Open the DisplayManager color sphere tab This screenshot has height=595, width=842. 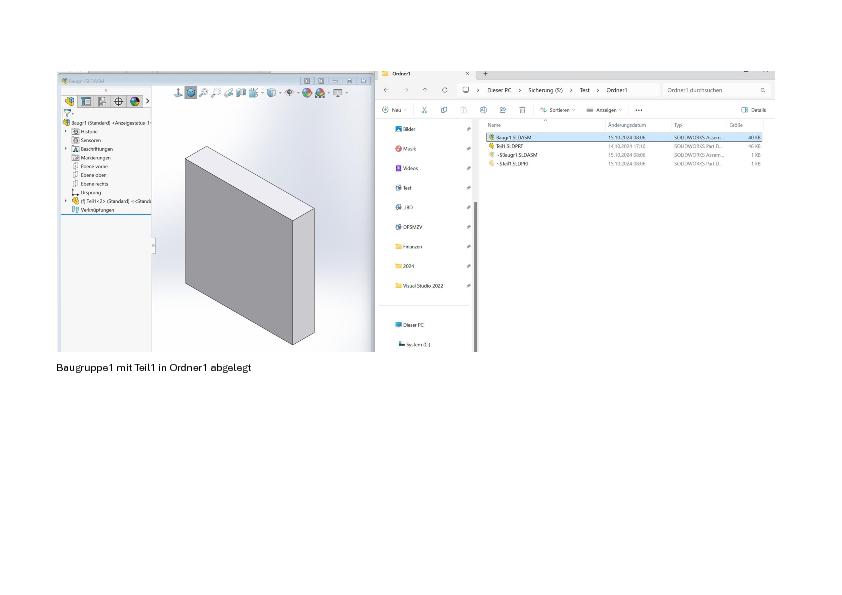(x=134, y=101)
